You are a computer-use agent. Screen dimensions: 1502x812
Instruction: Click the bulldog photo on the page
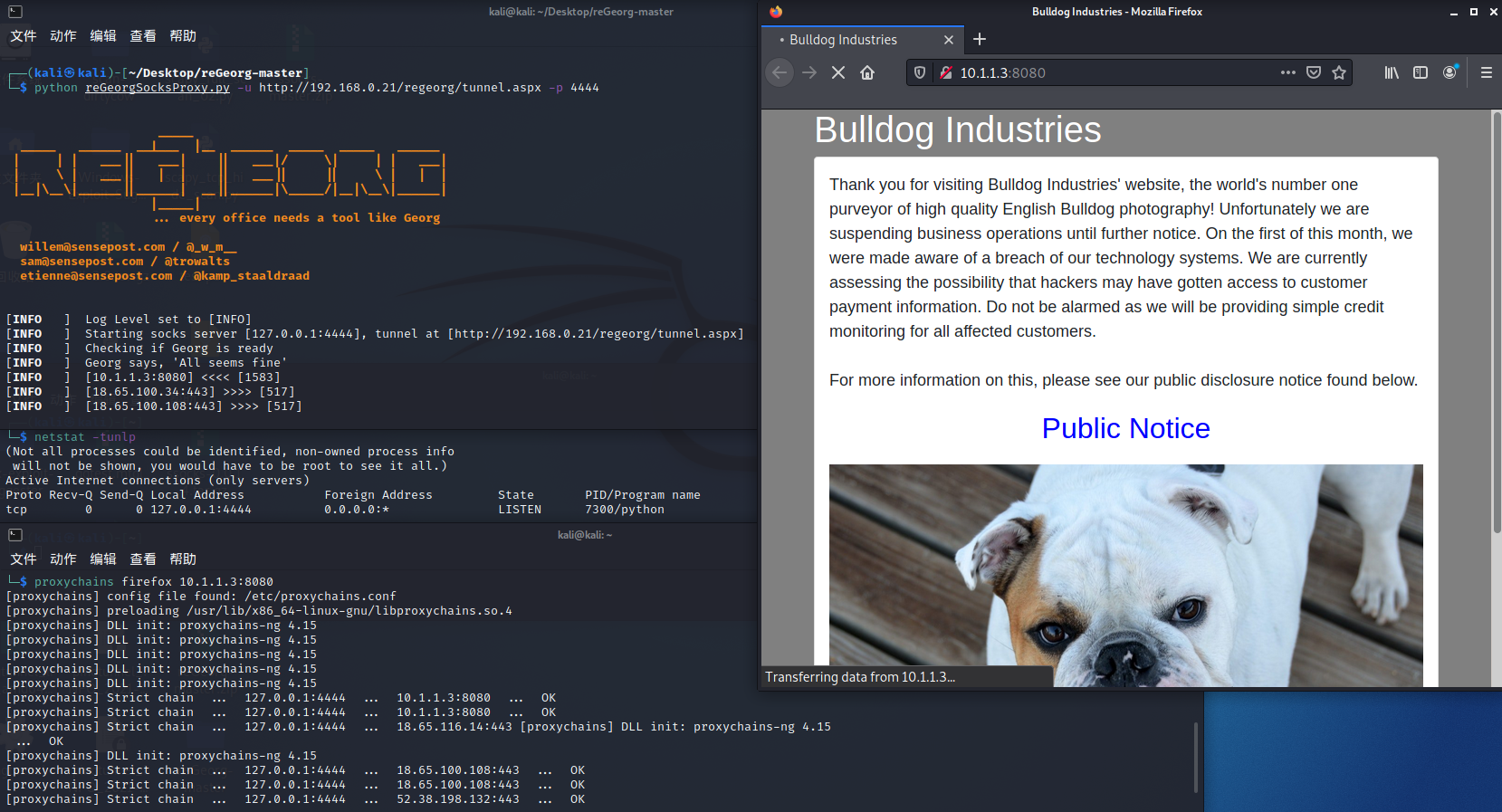tap(1125, 575)
